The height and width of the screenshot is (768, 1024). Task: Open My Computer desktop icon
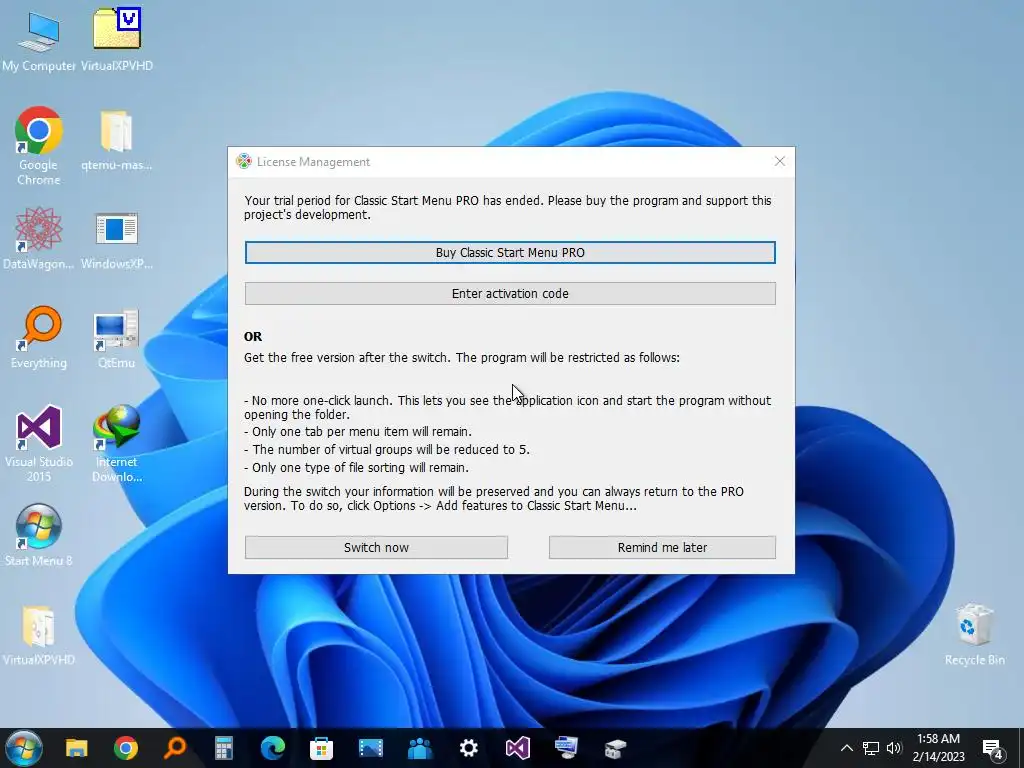pyautogui.click(x=39, y=40)
